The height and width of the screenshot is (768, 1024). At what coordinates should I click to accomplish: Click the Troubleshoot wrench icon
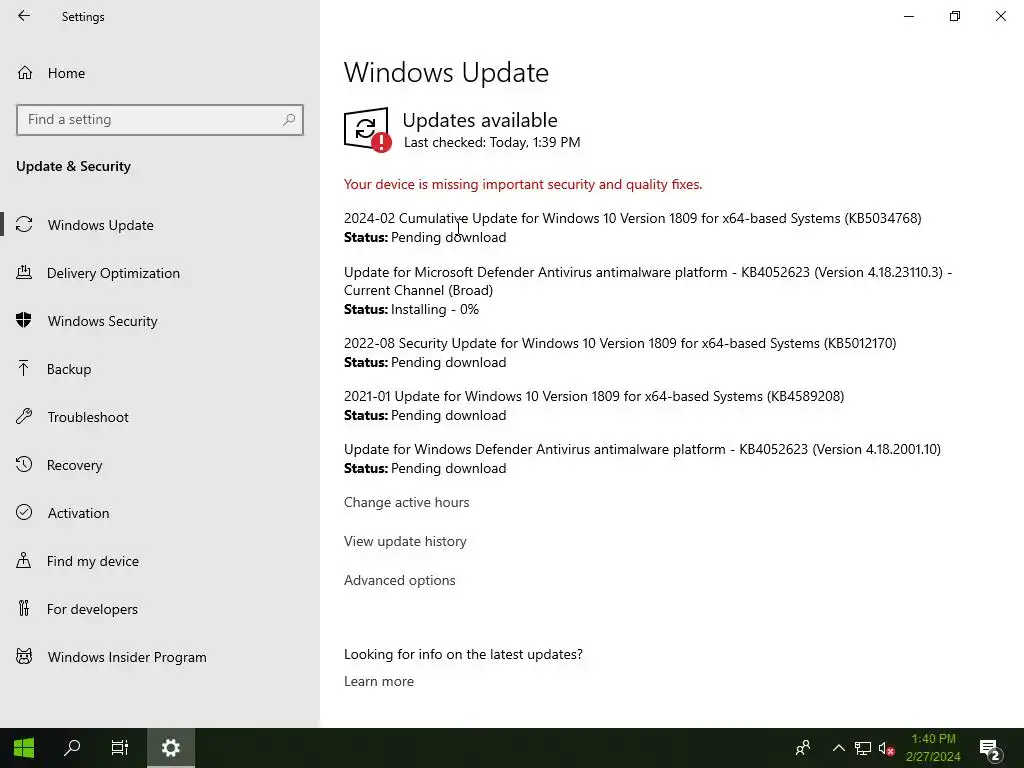click(x=24, y=417)
